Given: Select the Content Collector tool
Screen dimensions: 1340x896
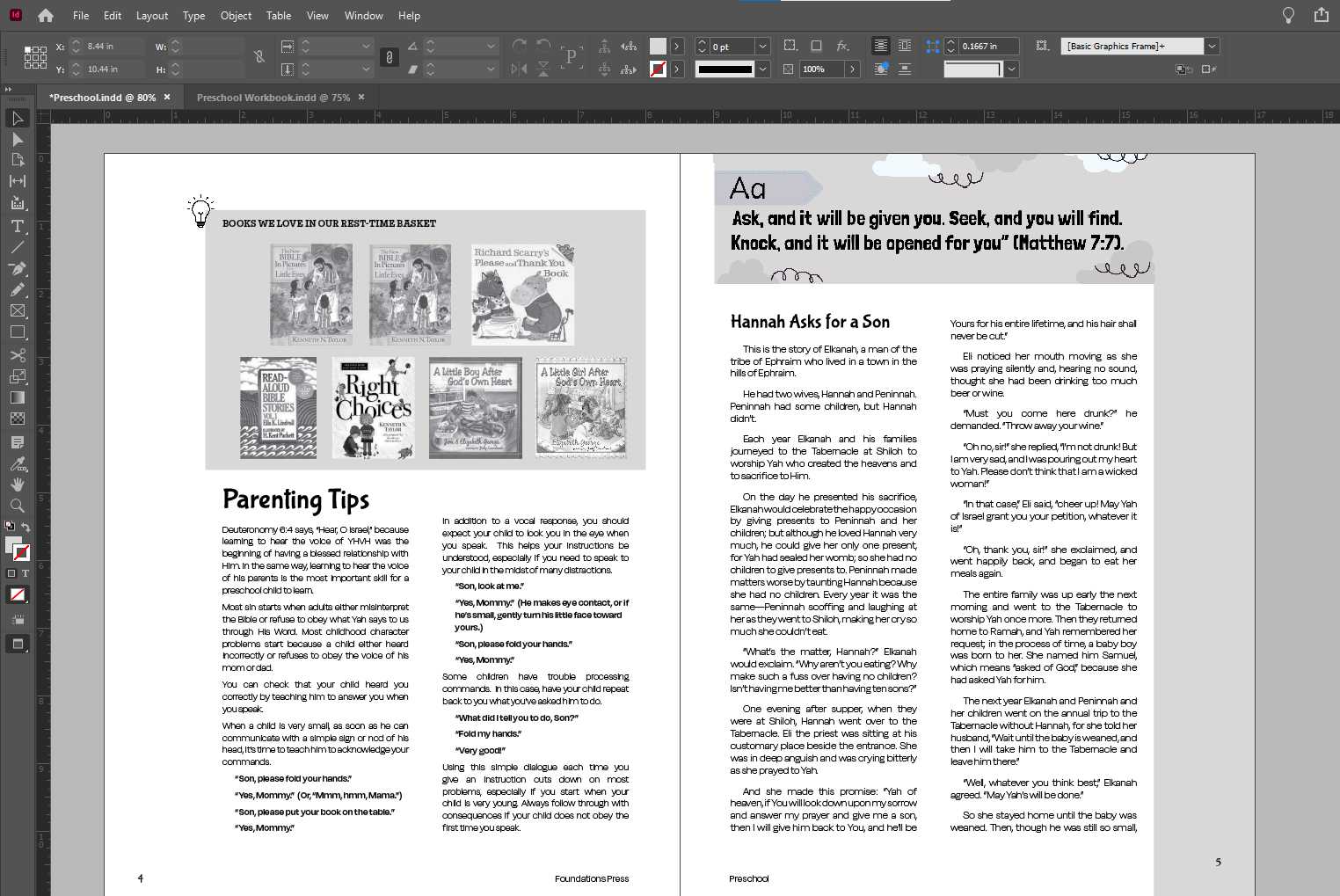Looking at the screenshot, I should [17, 203].
